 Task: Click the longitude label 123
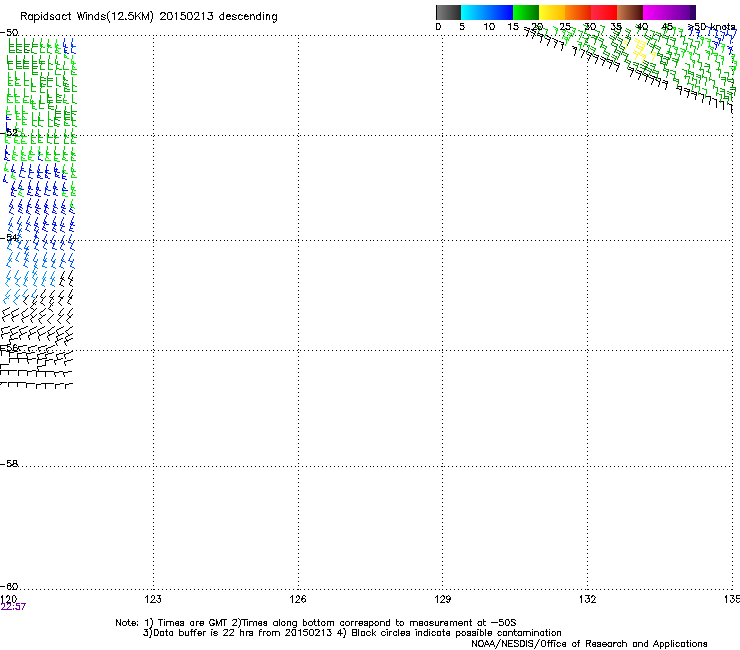point(153,599)
